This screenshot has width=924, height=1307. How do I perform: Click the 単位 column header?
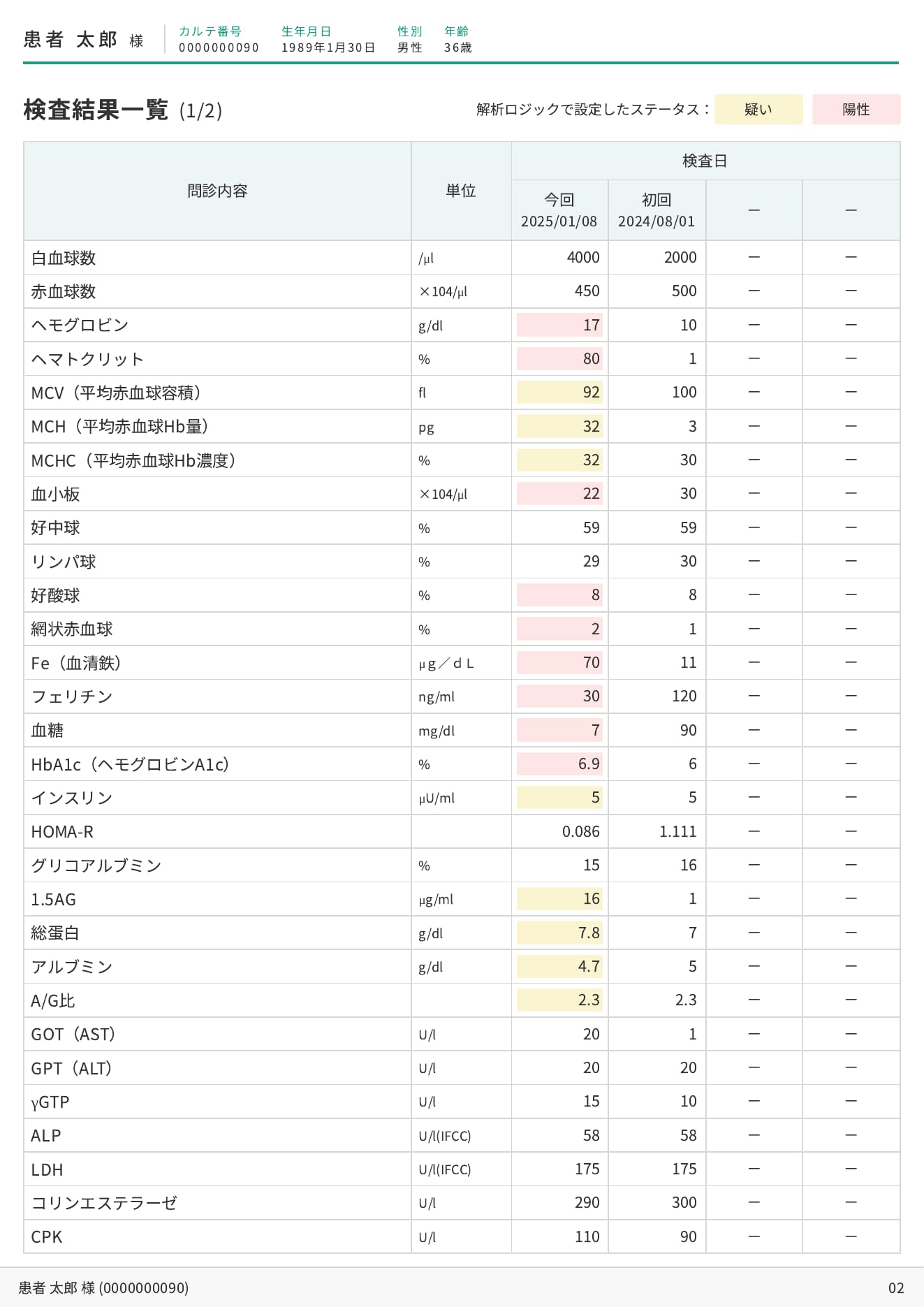[461, 191]
